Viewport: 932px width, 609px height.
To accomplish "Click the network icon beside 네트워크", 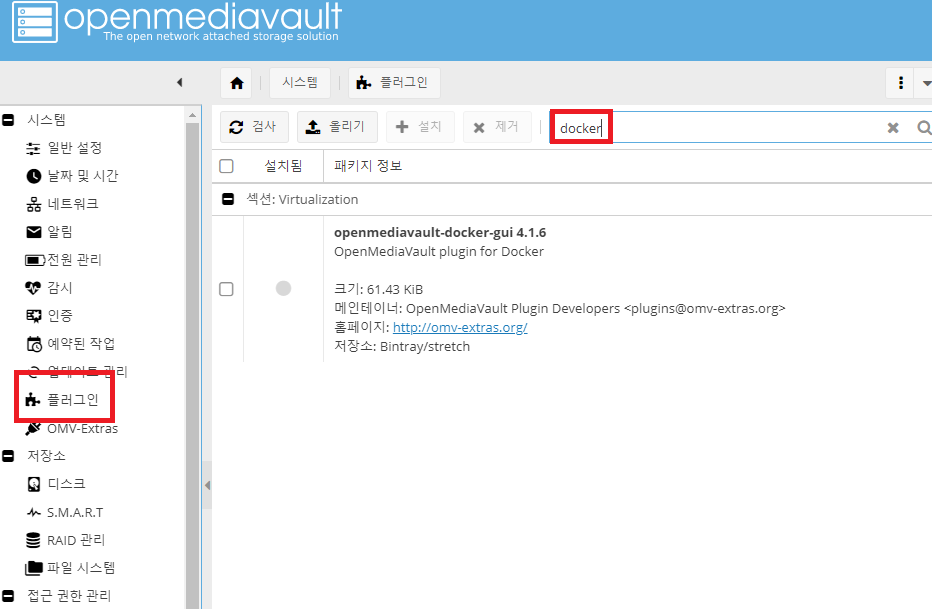I will [34, 204].
